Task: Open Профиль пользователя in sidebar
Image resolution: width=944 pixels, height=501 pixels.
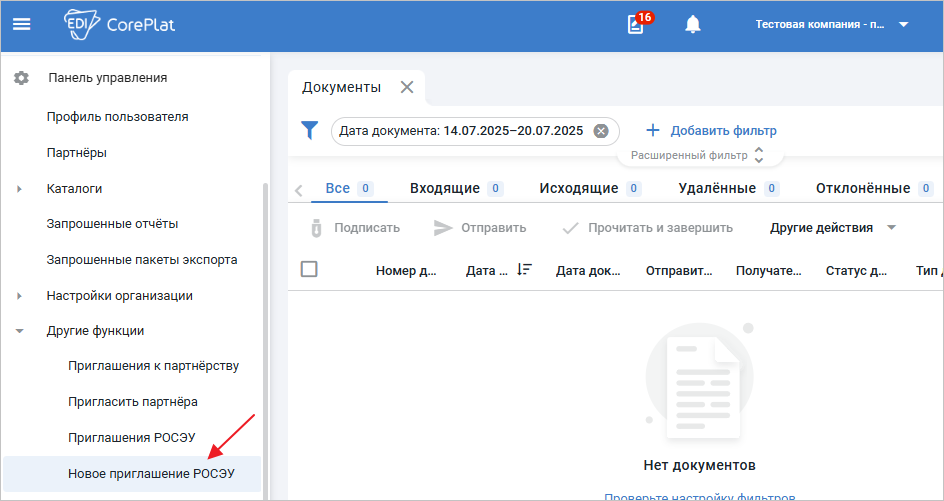Action: [117, 117]
